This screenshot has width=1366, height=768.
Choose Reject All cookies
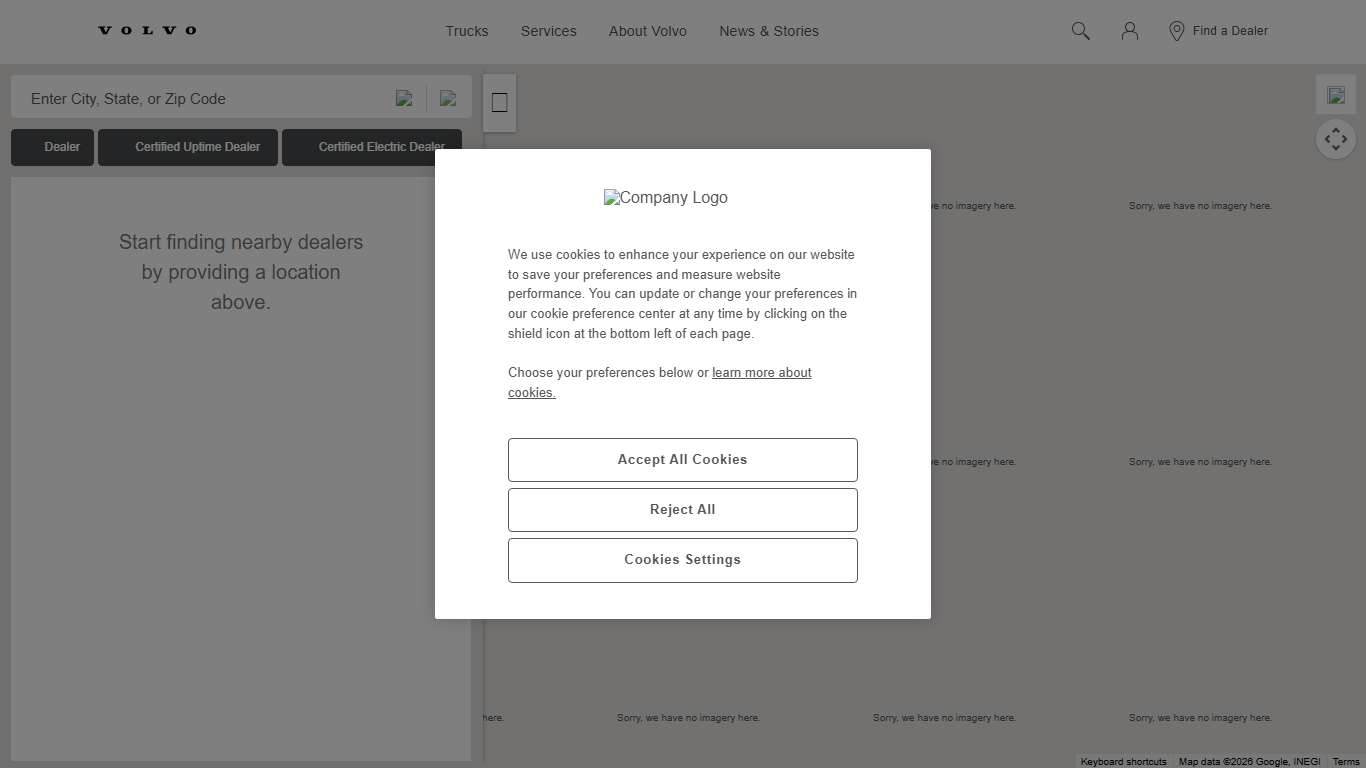point(683,510)
